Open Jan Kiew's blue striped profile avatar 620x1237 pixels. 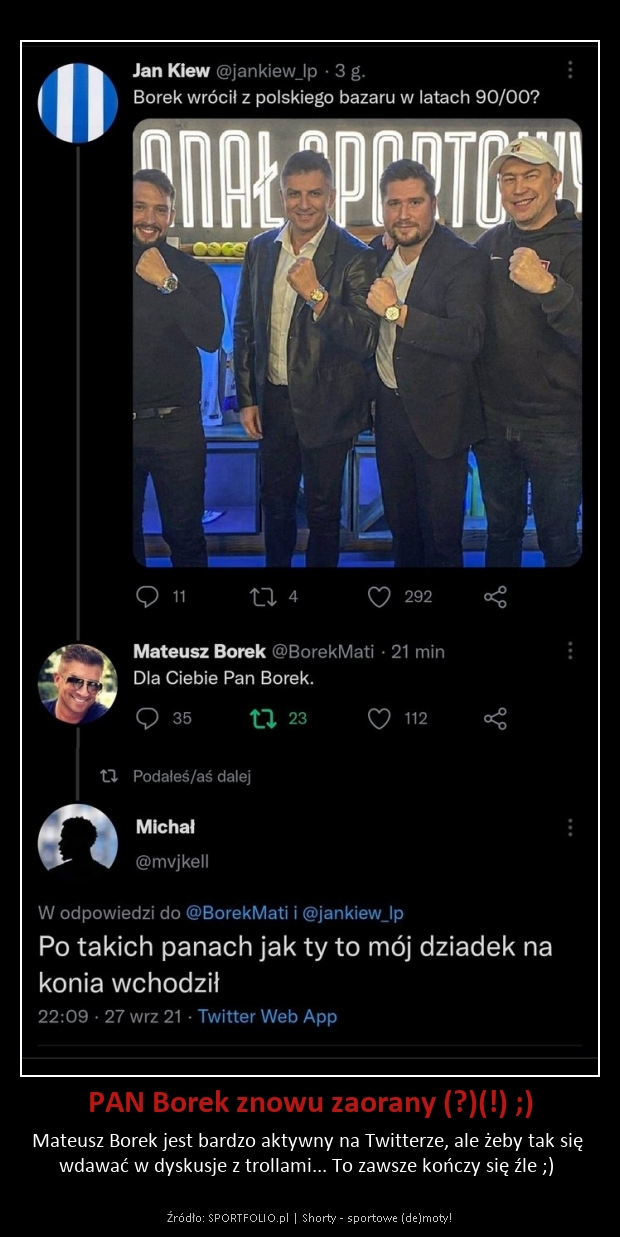78,103
